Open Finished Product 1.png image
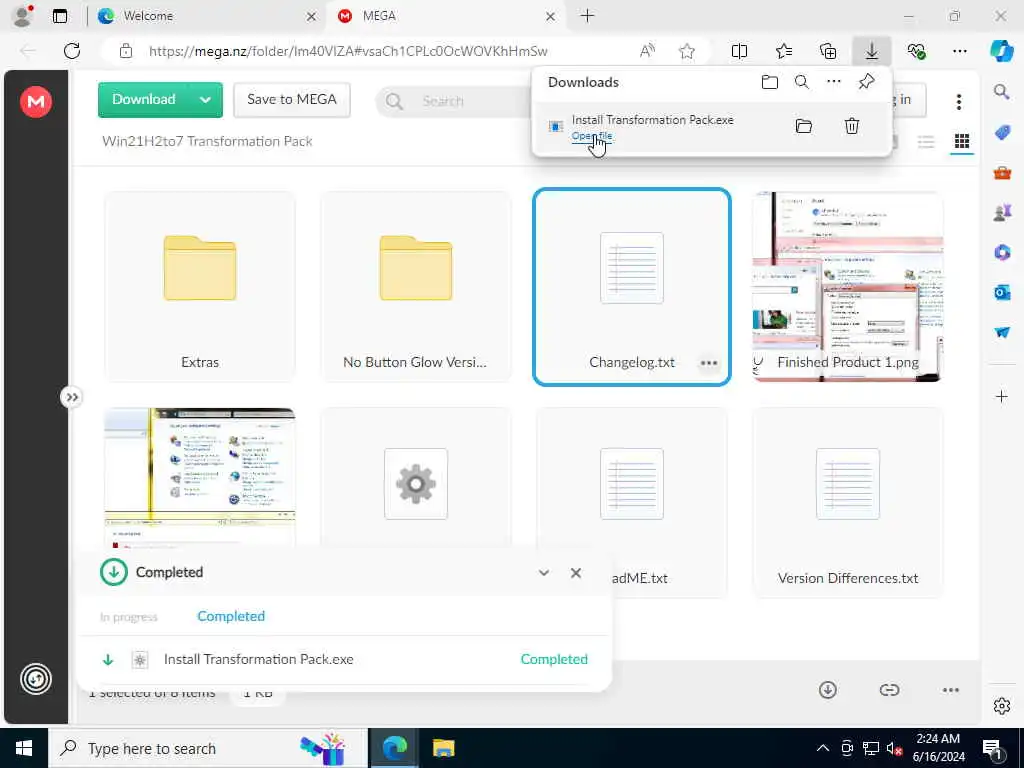The height and width of the screenshot is (768, 1024). (848, 286)
